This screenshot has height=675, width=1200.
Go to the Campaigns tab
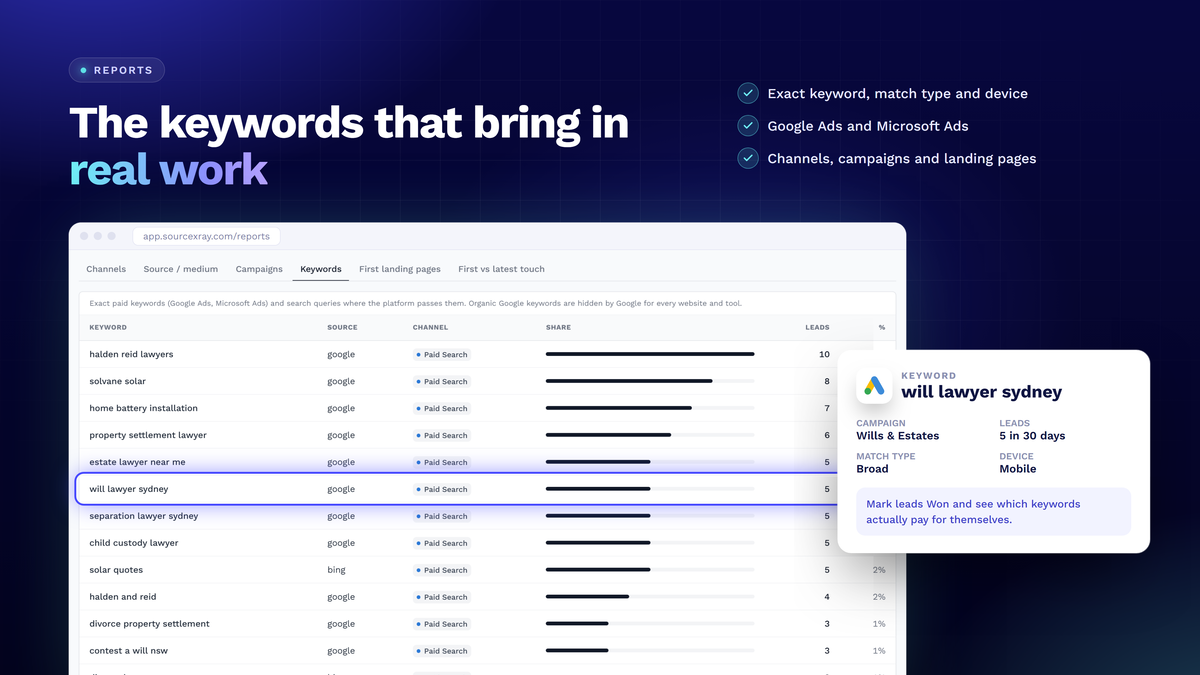click(259, 269)
